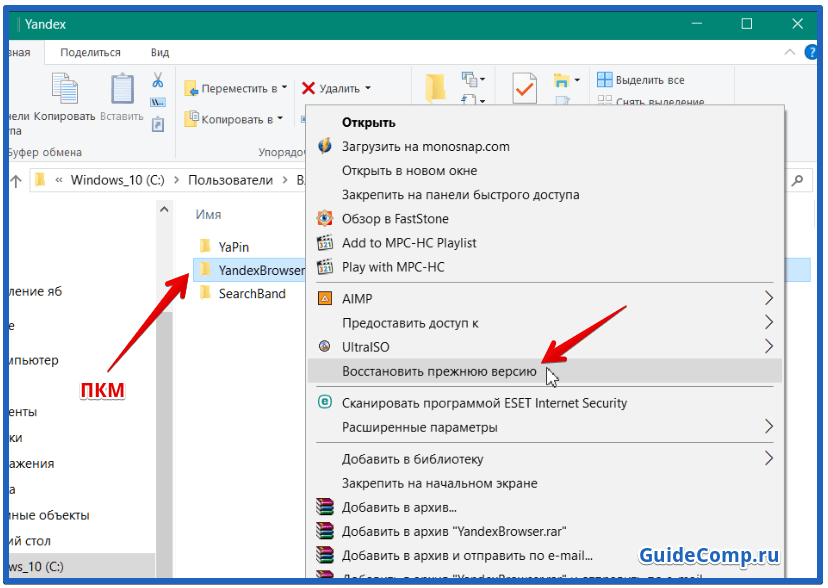Select the YaPin folder name

click(233, 247)
